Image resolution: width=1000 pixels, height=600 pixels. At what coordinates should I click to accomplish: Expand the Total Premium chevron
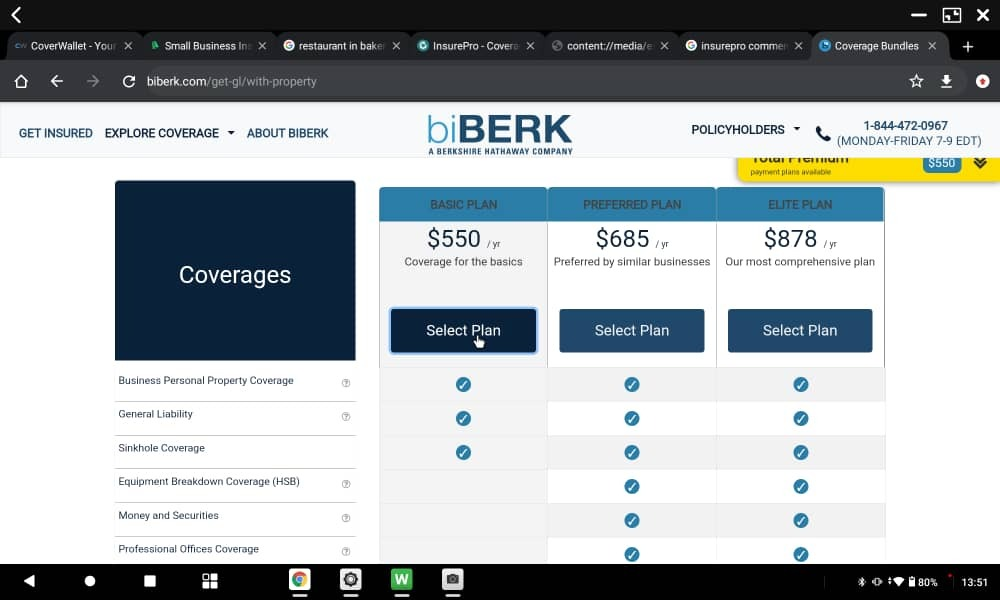tap(980, 163)
